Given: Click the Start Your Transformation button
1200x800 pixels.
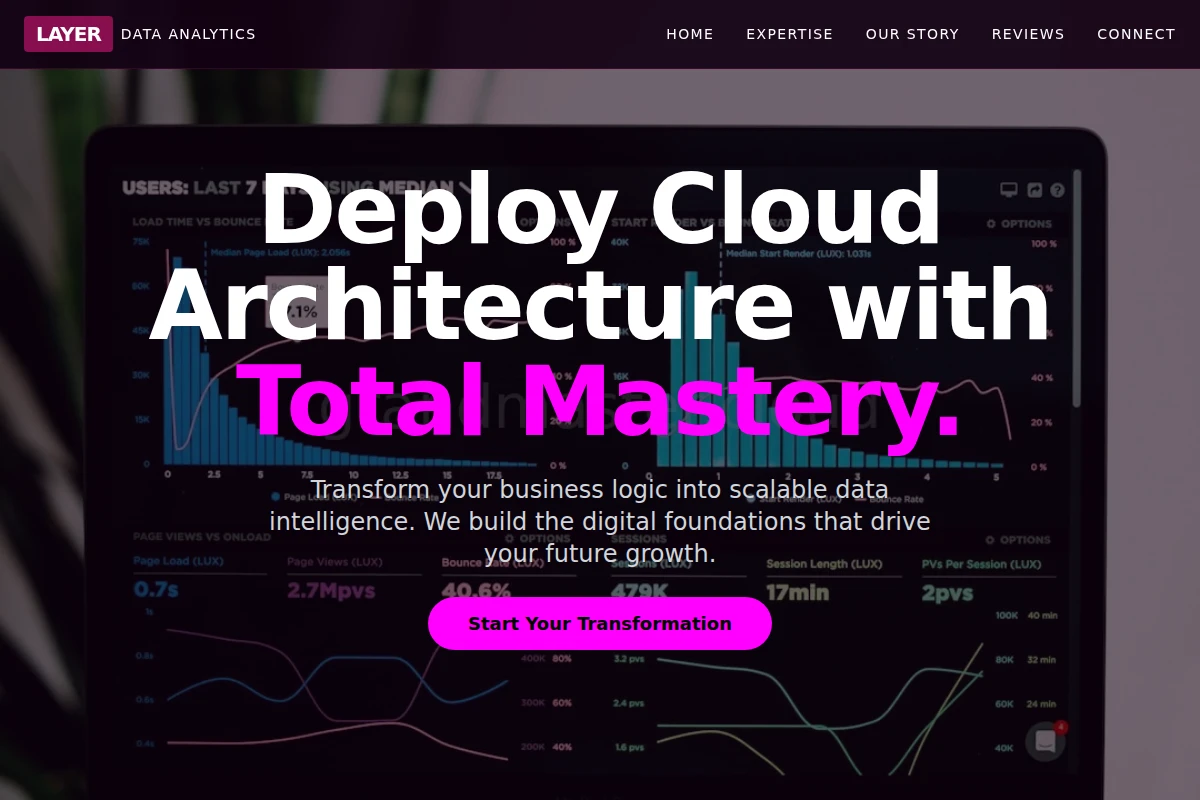Looking at the screenshot, I should (600, 624).
